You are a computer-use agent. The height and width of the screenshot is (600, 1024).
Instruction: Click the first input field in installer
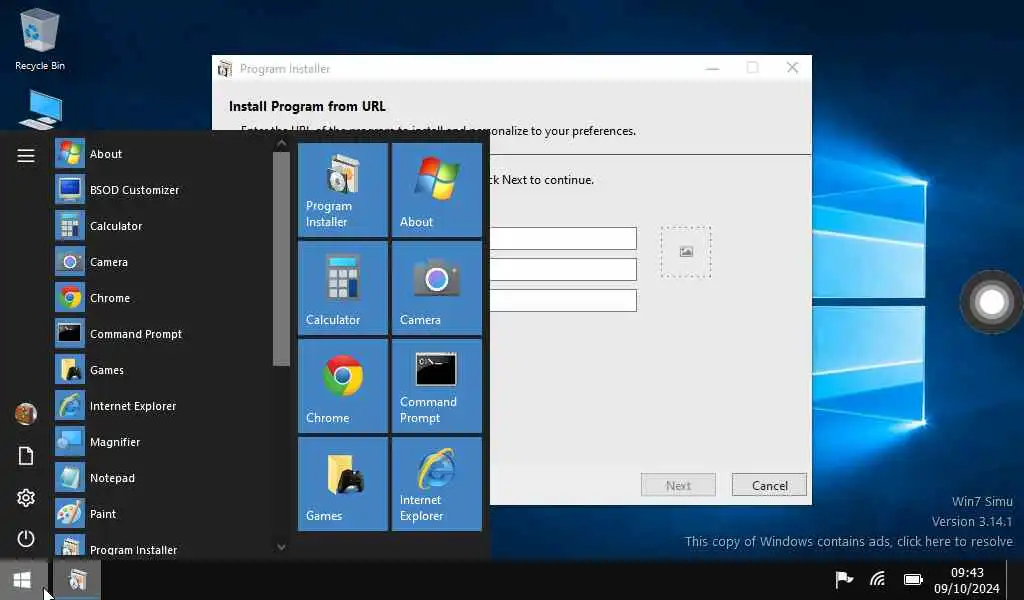coord(563,238)
